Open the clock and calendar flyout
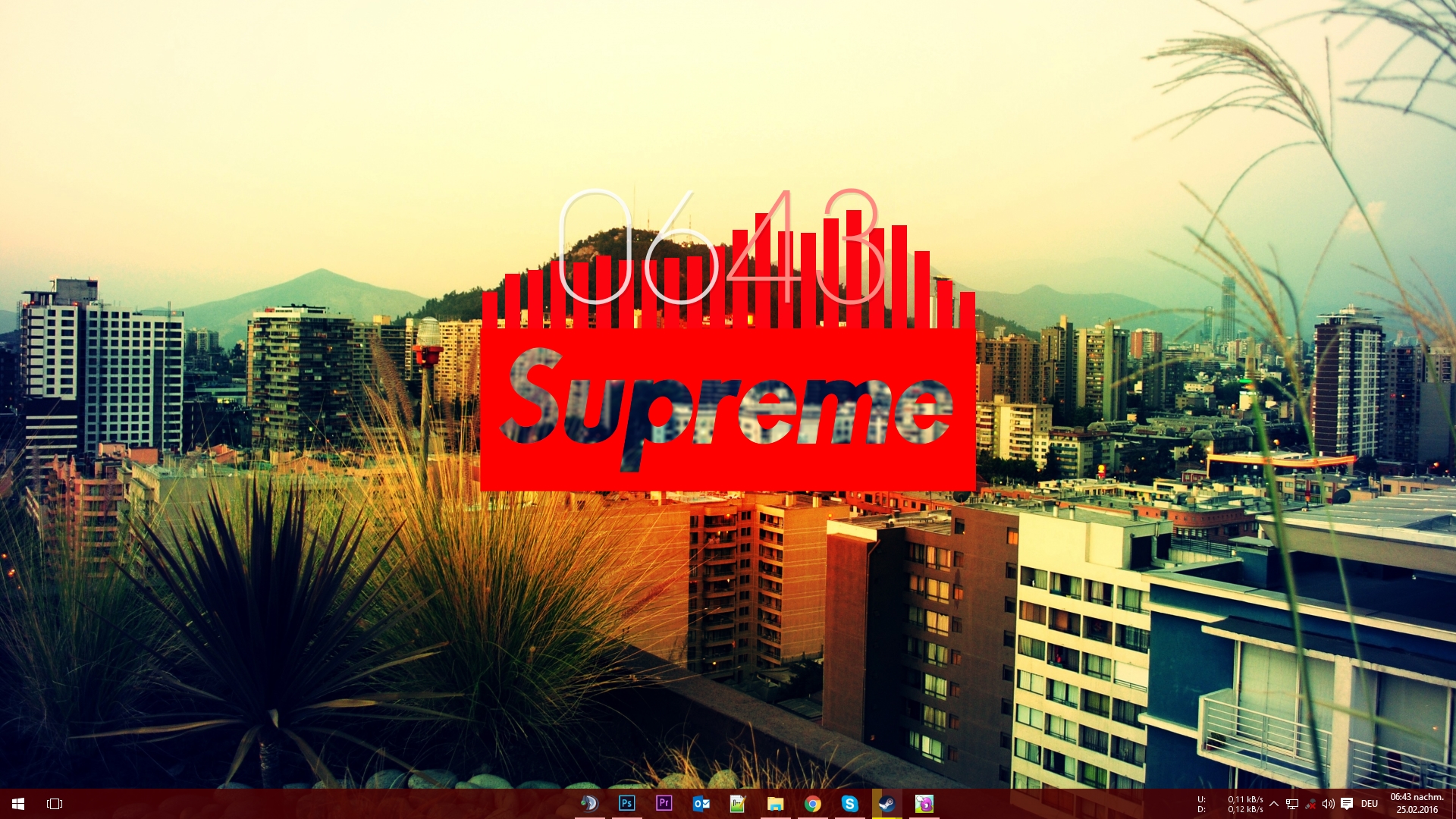Image resolution: width=1456 pixels, height=819 pixels. [x=1417, y=804]
